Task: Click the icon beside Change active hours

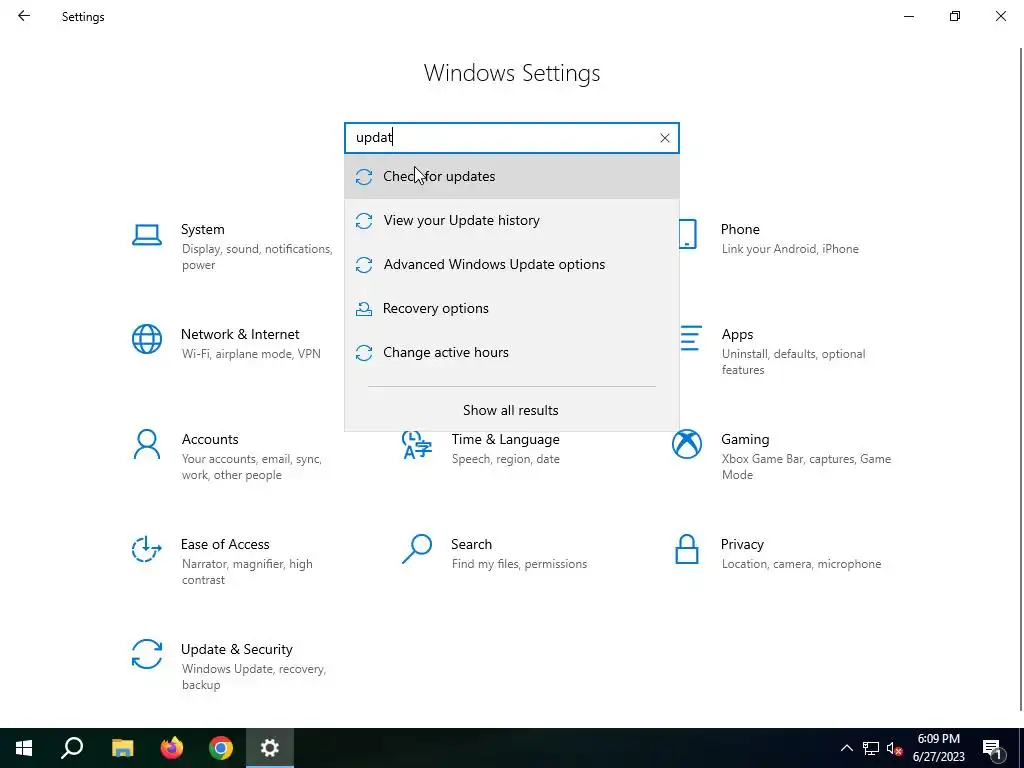Action: [364, 353]
